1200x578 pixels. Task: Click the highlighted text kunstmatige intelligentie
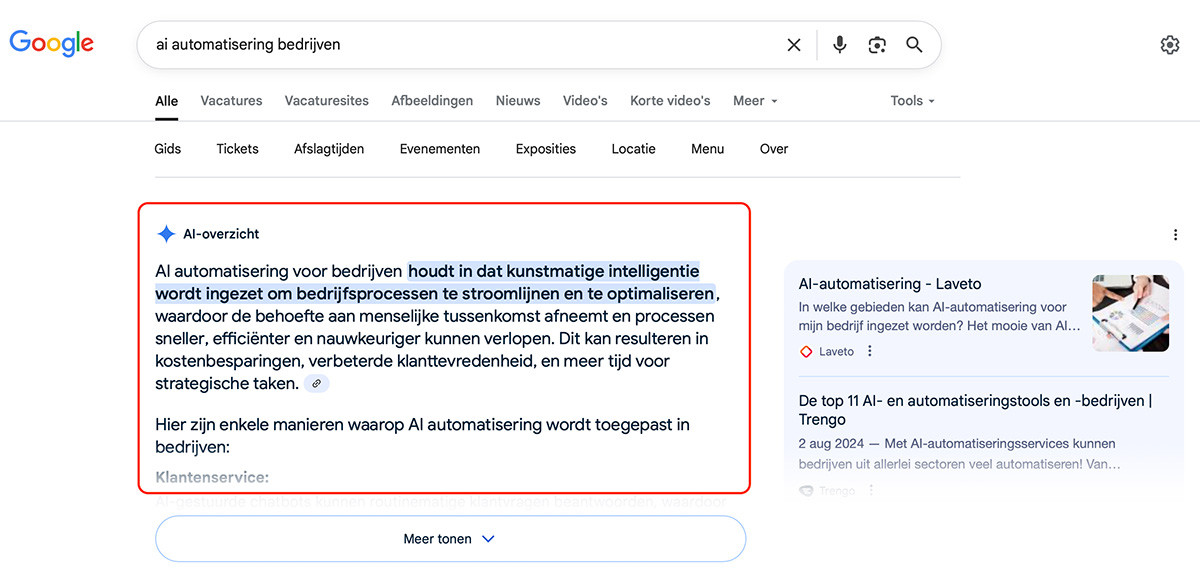click(x=603, y=271)
